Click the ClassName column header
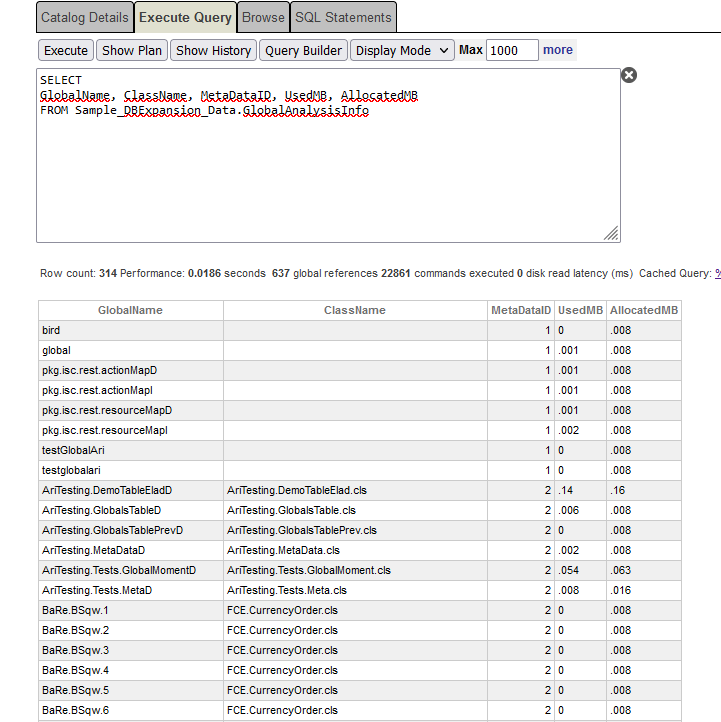The height and width of the screenshot is (722, 721). pyautogui.click(x=355, y=310)
